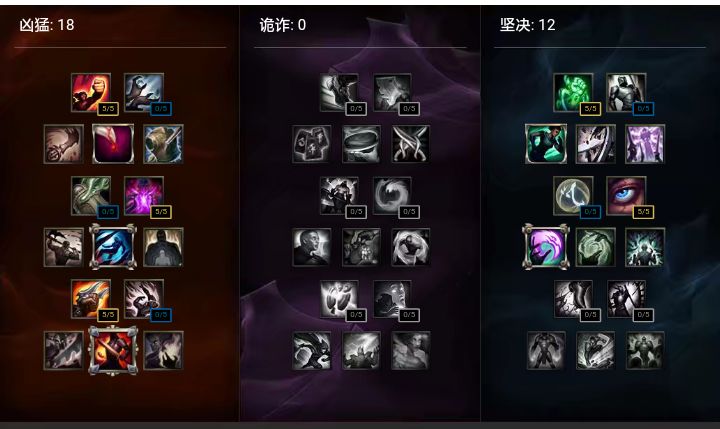Viewport: 720px width, 429px height.
Task: Choose the green running Explorer mastery
Action: click(546, 144)
